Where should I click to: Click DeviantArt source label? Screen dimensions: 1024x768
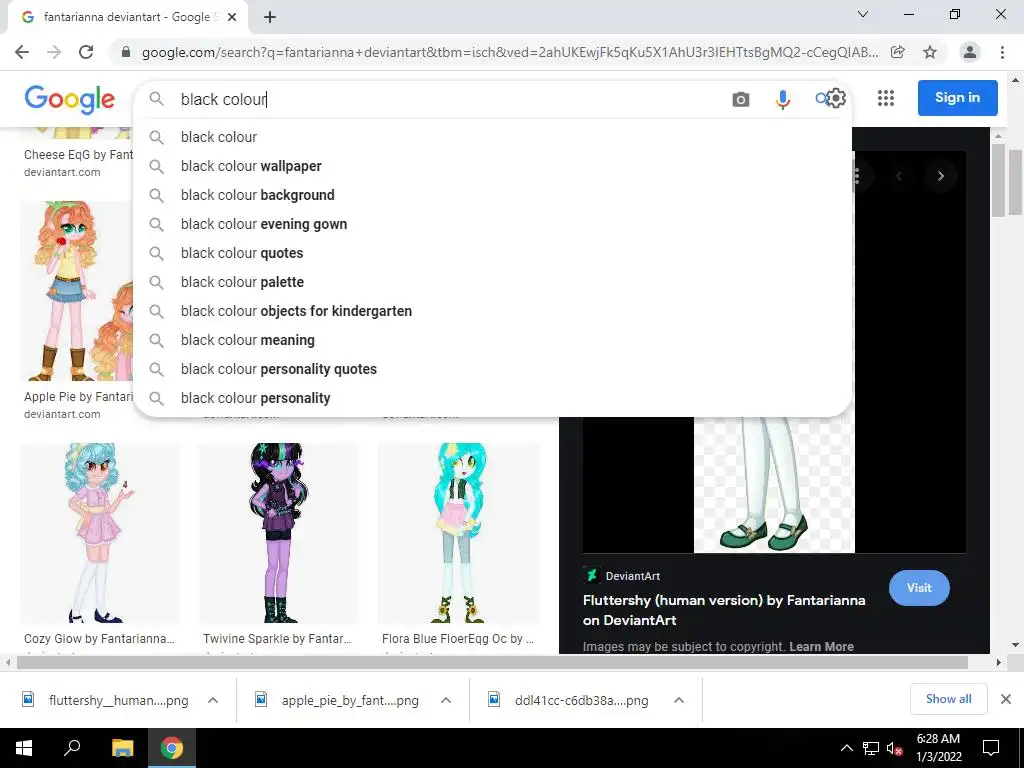pos(632,576)
